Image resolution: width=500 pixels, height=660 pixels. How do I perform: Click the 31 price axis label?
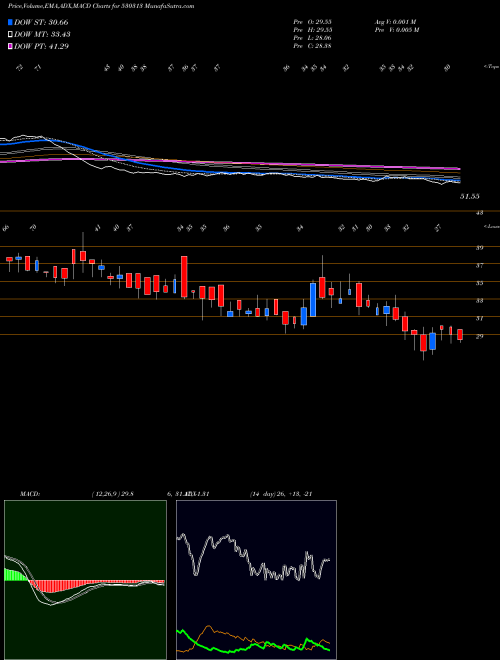pos(479,319)
